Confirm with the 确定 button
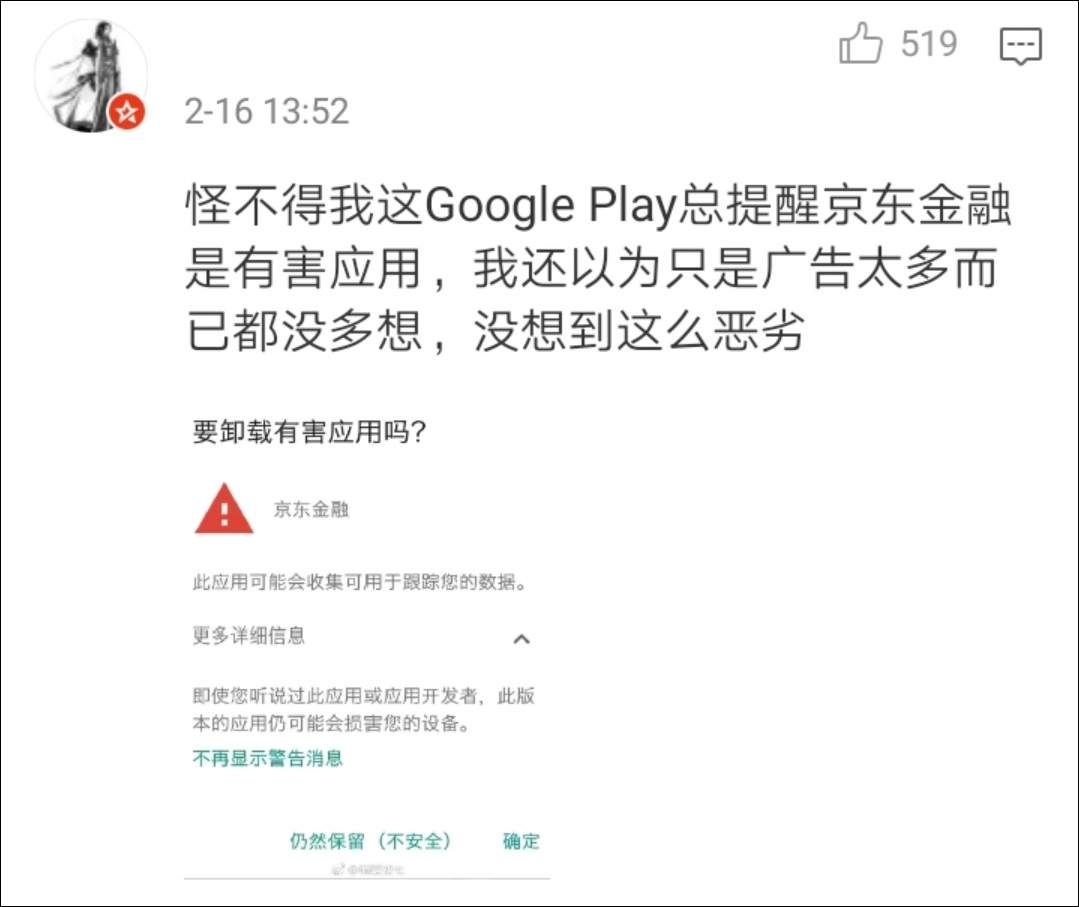The height and width of the screenshot is (907, 1079). click(x=521, y=841)
